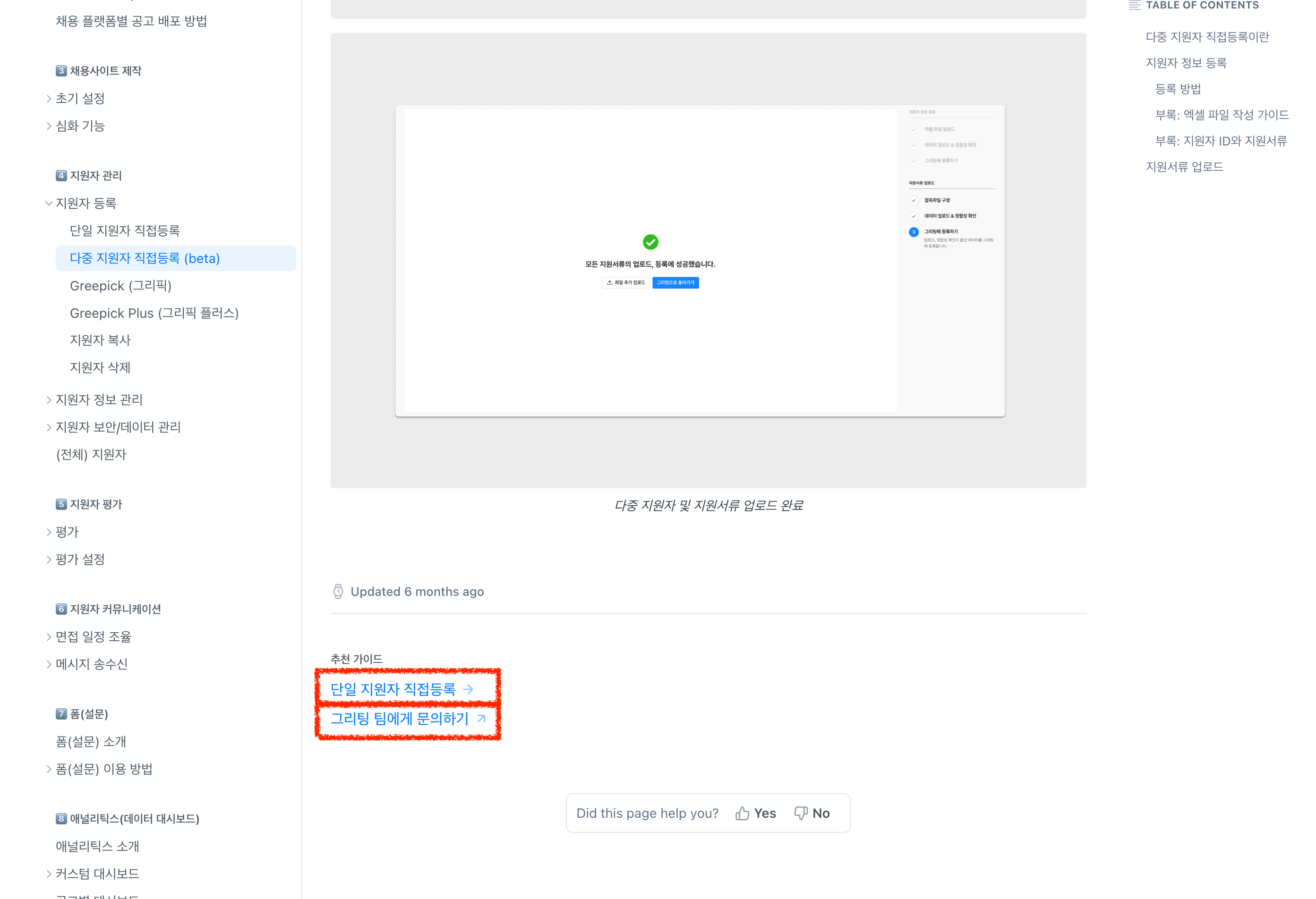Click the Table of Contents list icon
The height and width of the screenshot is (899, 1316).
pos(1135,6)
